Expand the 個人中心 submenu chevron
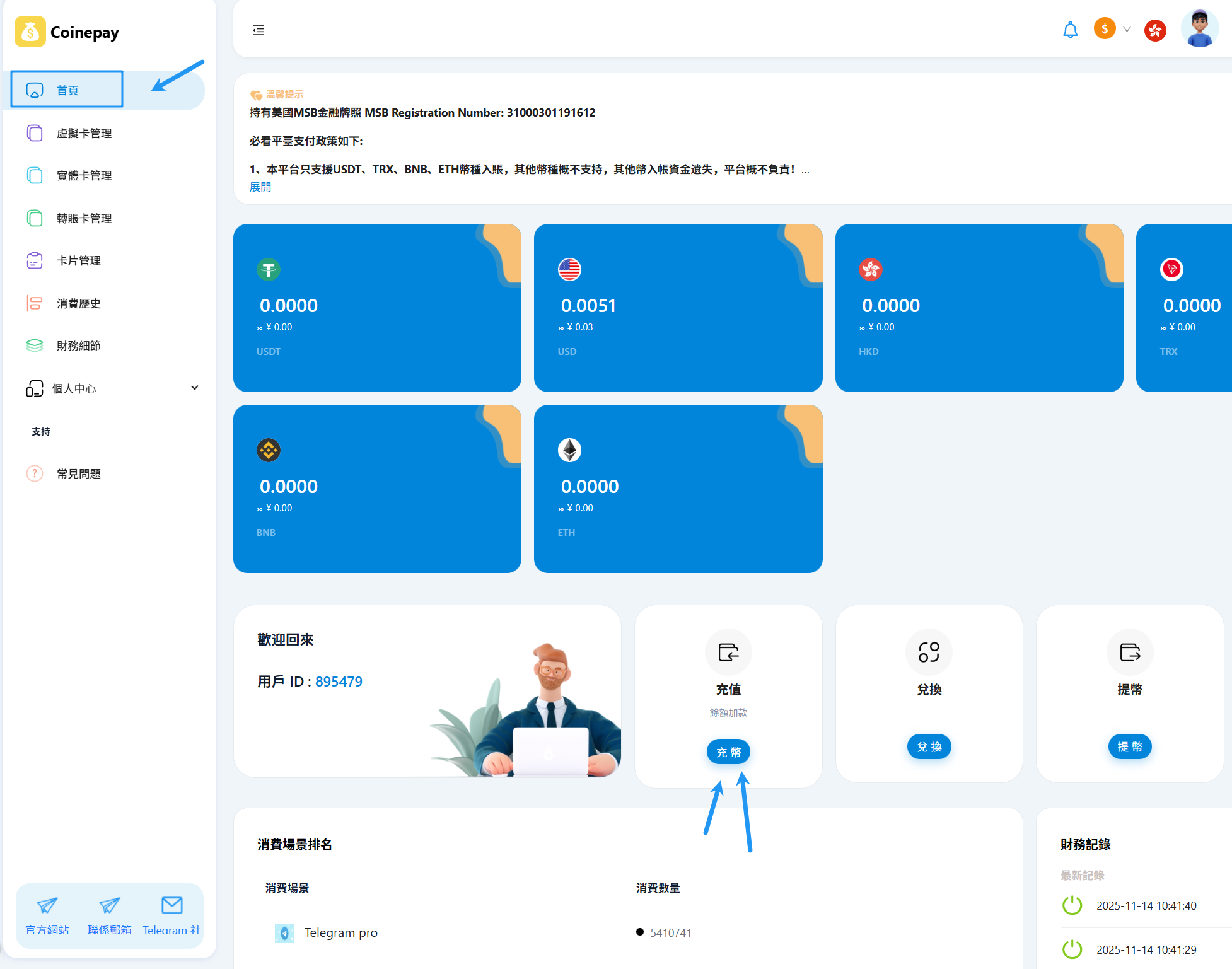Image resolution: width=1232 pixels, height=969 pixels. pos(195,388)
